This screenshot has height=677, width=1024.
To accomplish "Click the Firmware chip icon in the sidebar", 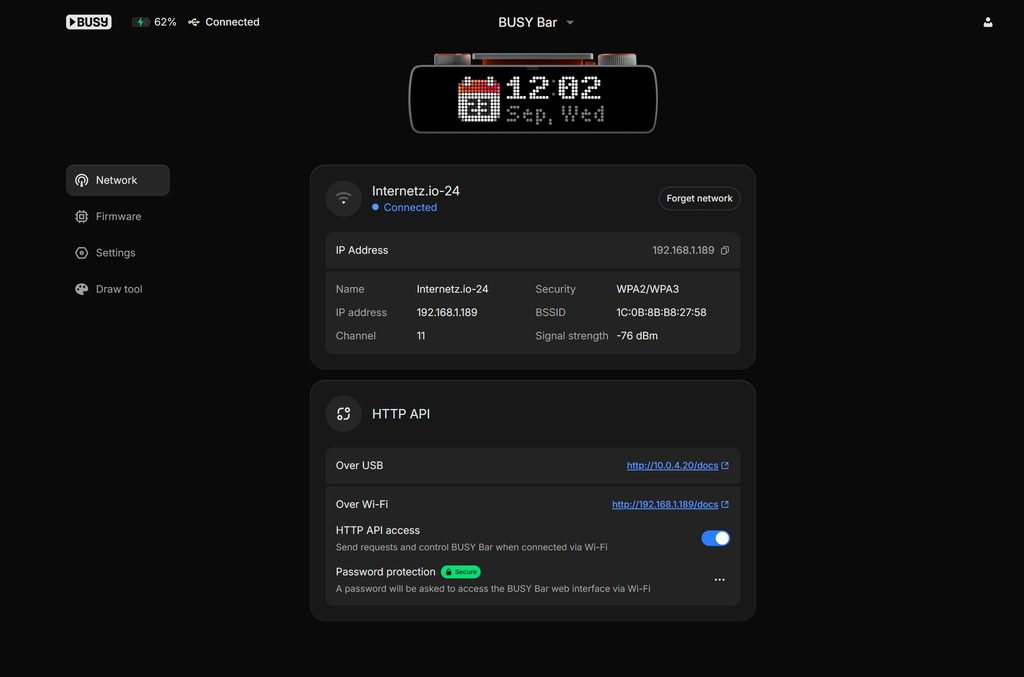I will pyautogui.click(x=82, y=217).
